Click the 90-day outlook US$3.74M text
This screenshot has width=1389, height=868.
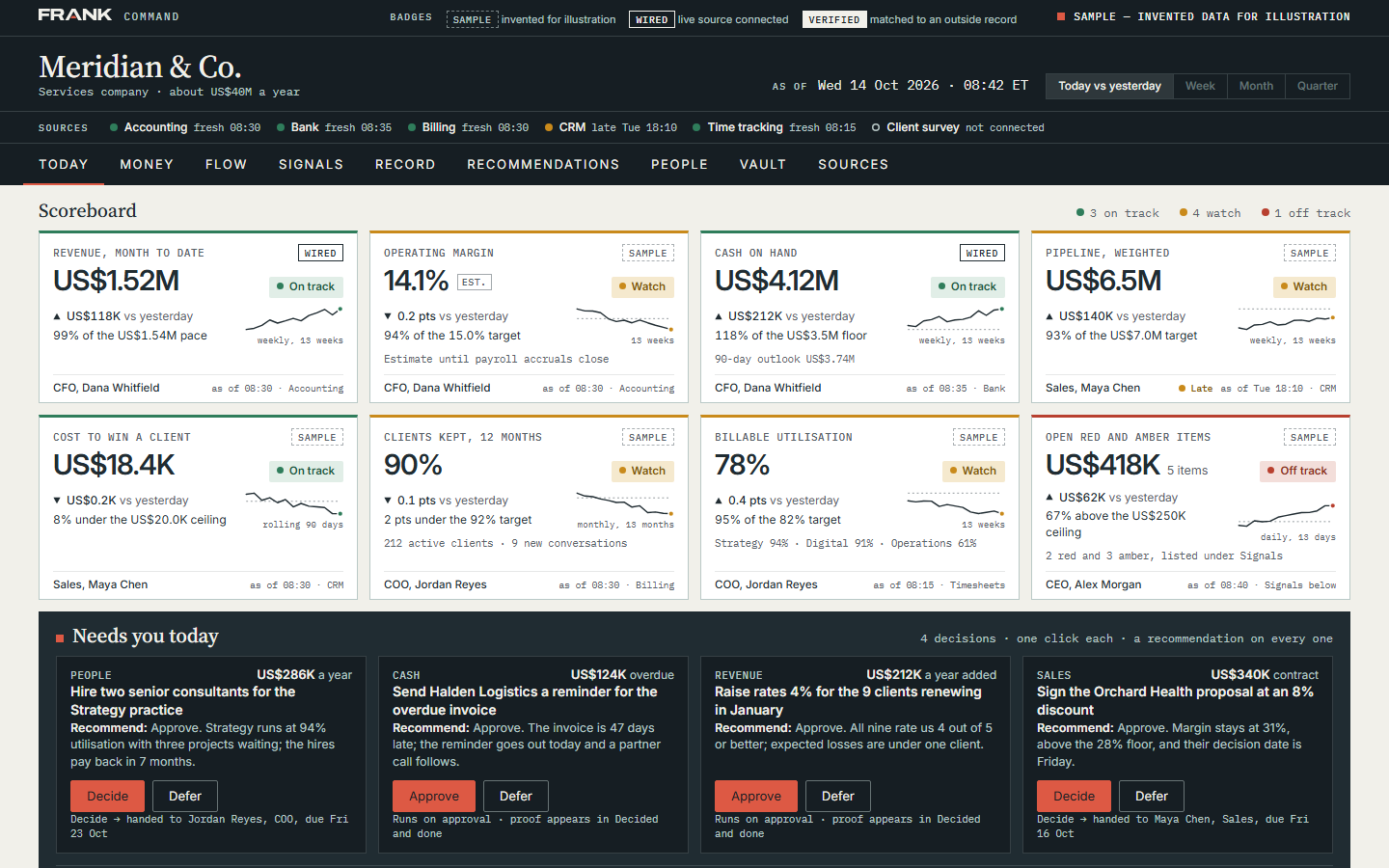[785, 359]
